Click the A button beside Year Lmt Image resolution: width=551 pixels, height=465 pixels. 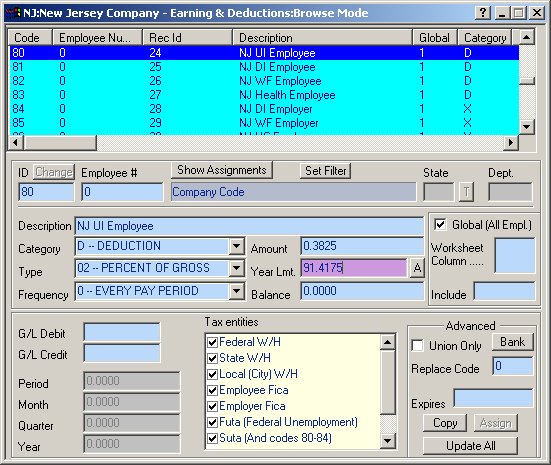[x=417, y=268]
